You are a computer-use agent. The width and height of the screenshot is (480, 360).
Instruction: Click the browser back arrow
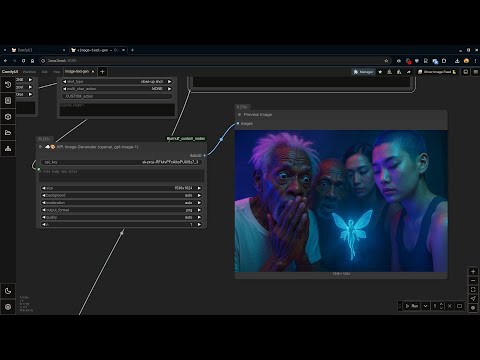point(5,61)
